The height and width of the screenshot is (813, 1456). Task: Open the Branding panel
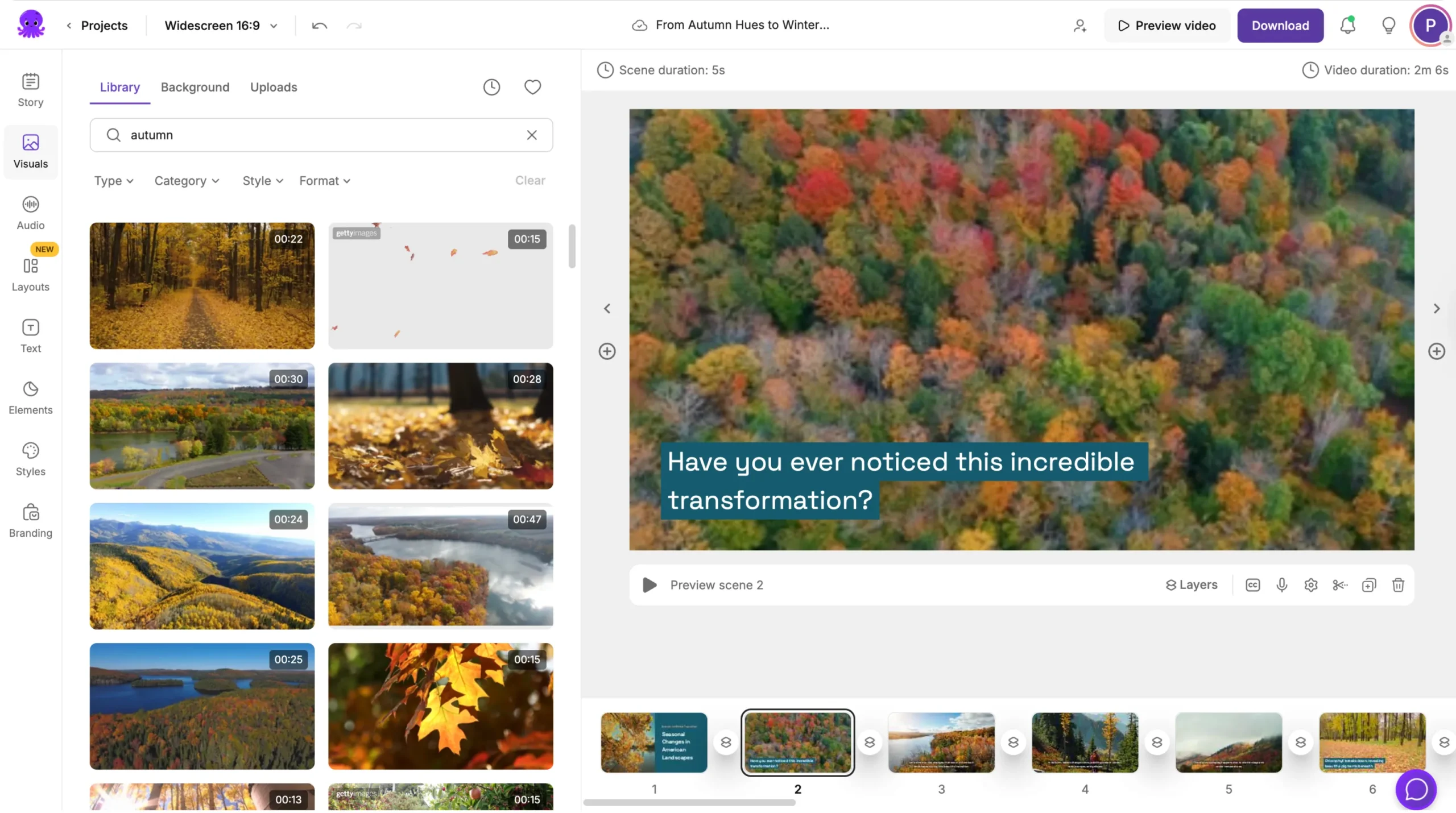31,520
